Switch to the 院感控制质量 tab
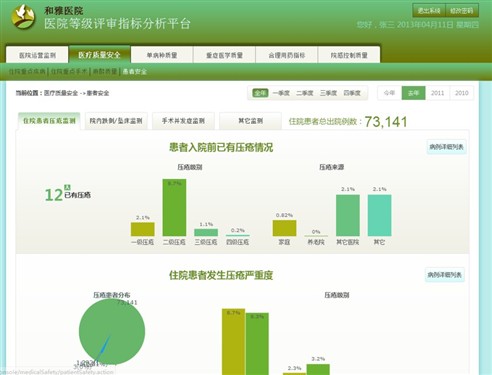Viewport: 492px width, 375px height. (349, 55)
